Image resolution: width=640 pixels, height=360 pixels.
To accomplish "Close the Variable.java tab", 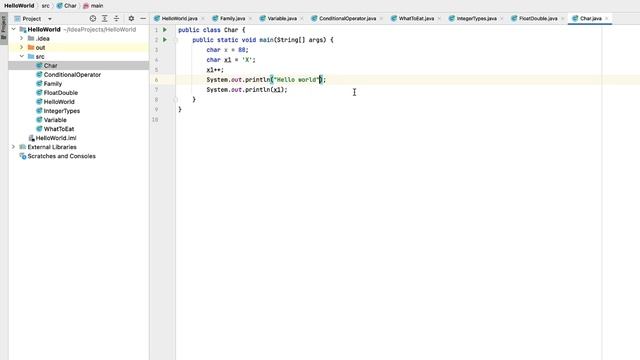I will point(302,18).
